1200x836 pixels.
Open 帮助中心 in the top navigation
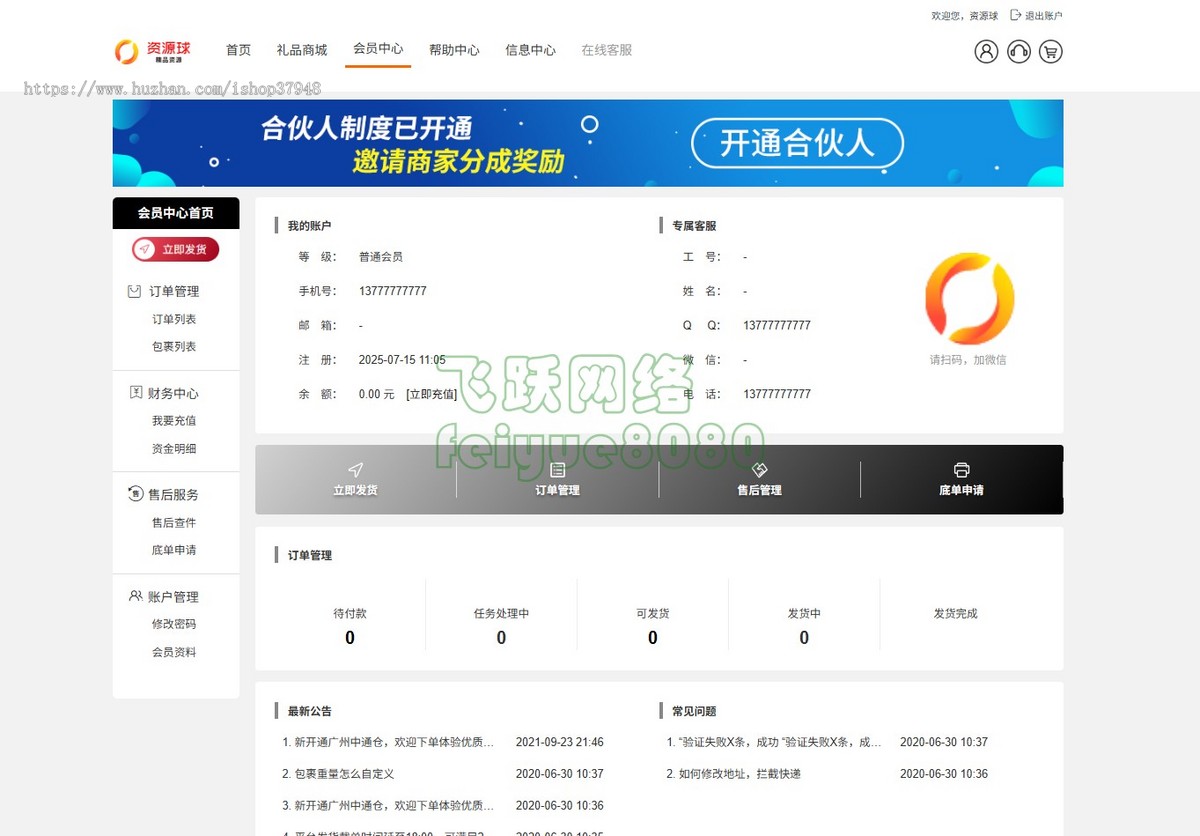454,50
